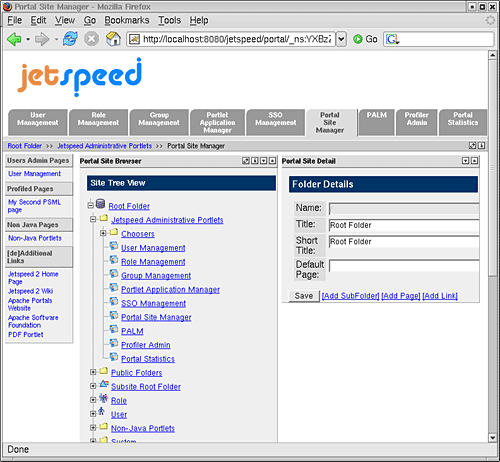Click the Subsite Root Folder icon

pos(104,384)
